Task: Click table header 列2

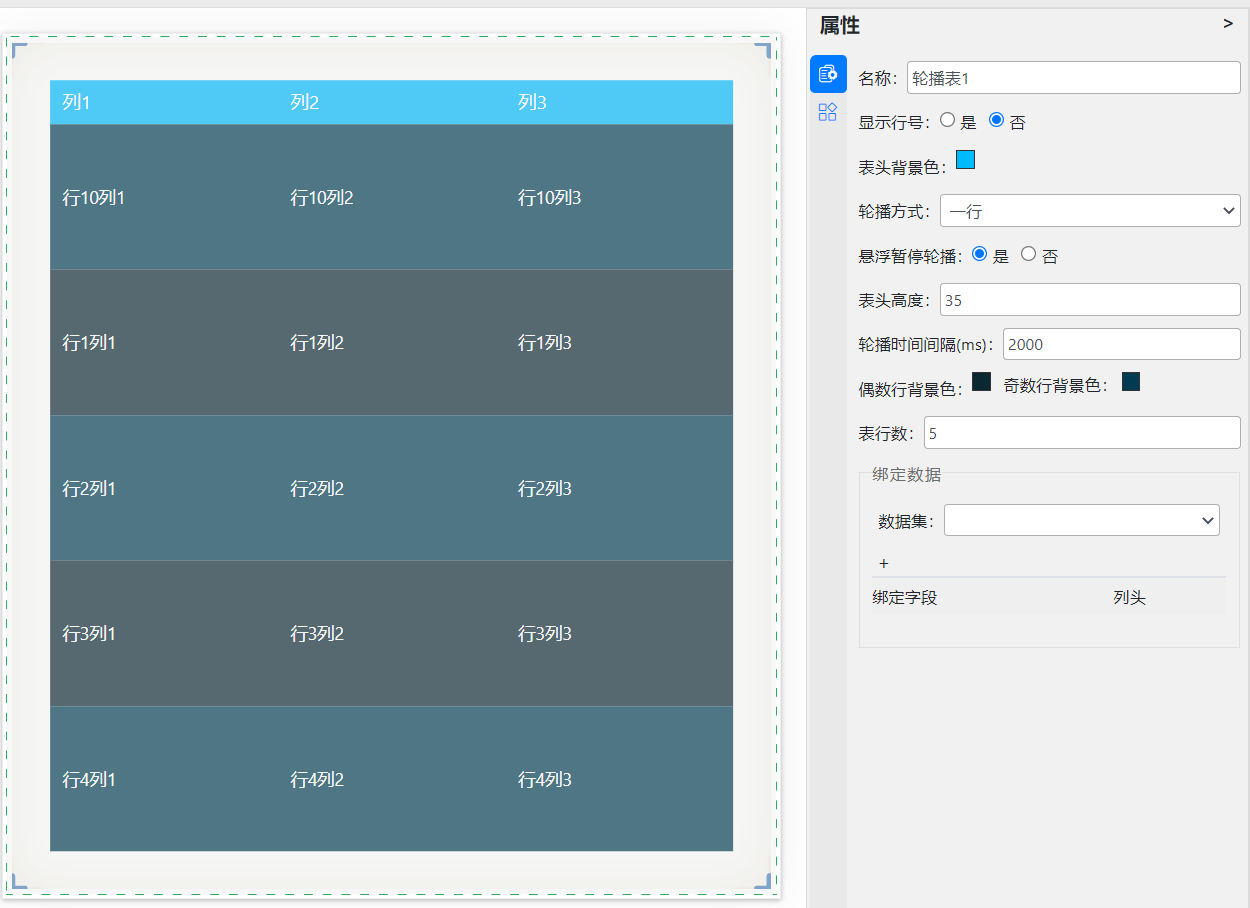Action: (x=305, y=102)
